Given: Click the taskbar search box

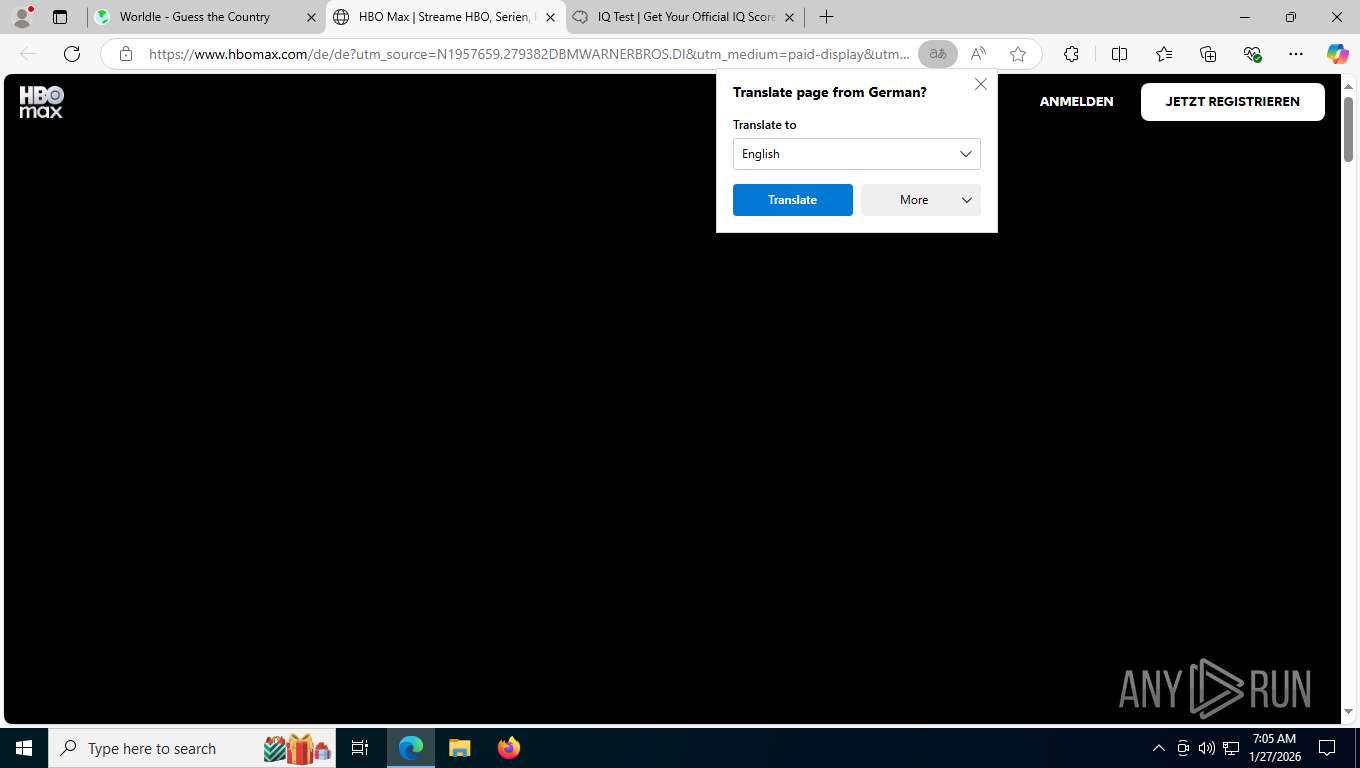Looking at the screenshot, I should tap(194, 748).
